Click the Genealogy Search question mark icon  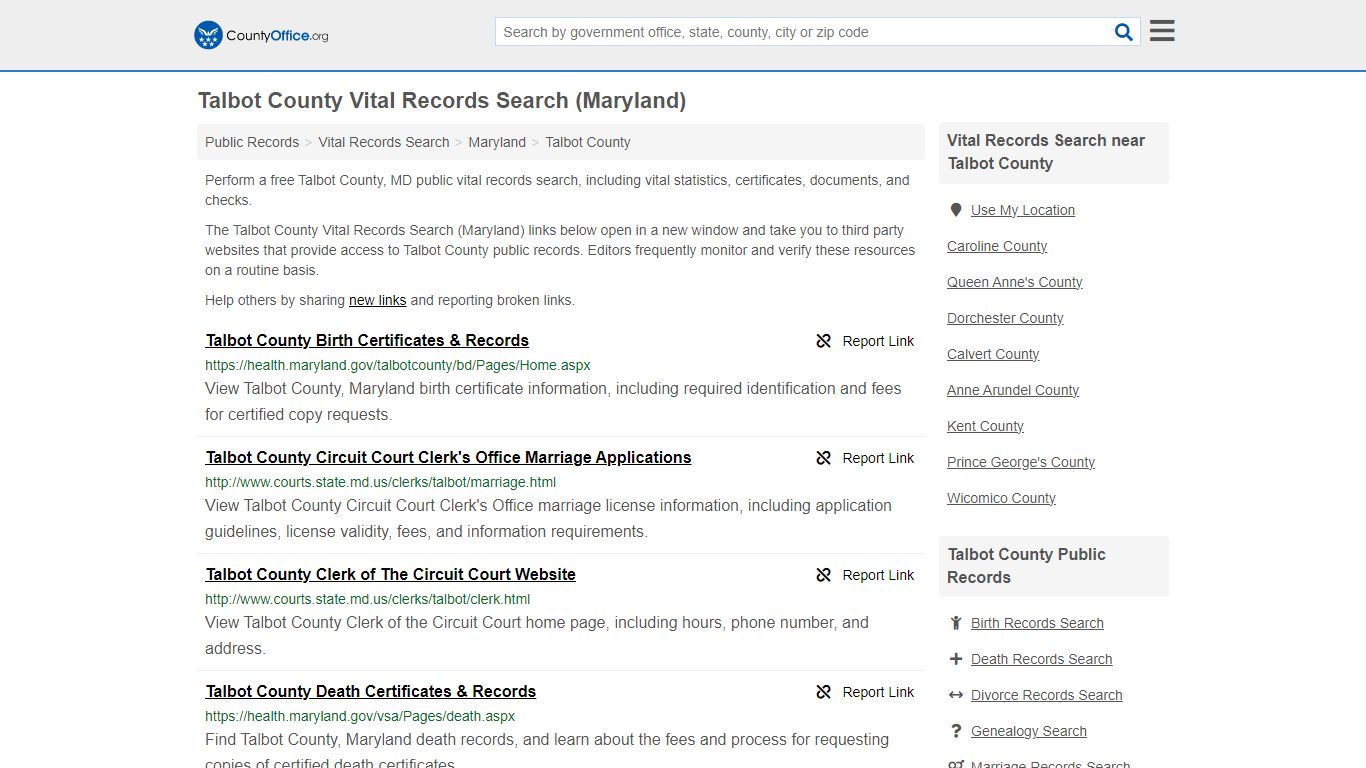[x=956, y=731]
